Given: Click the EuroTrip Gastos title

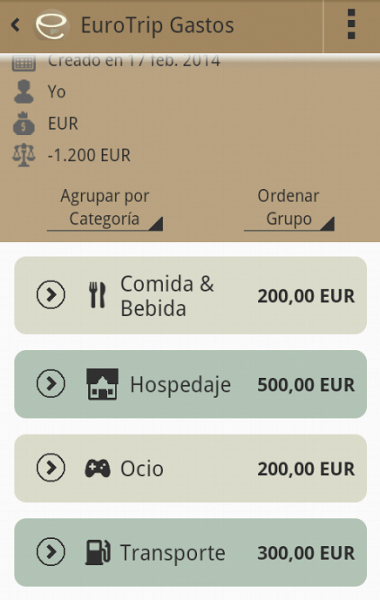Looking at the screenshot, I should (157, 26).
